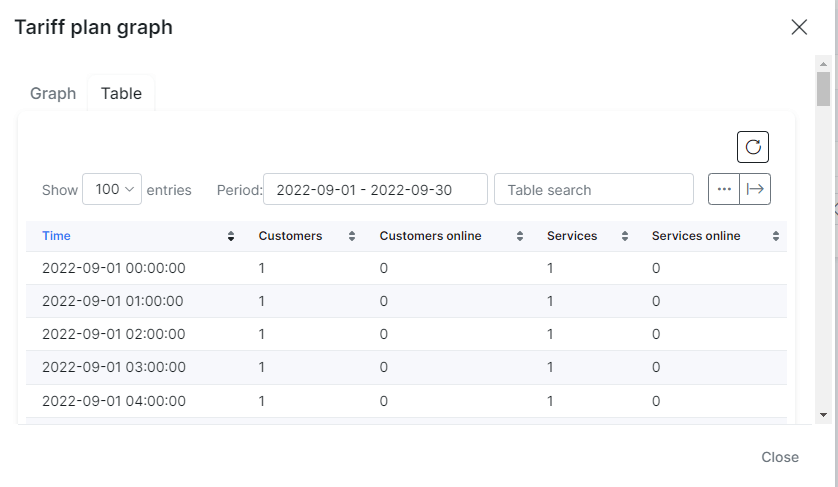Viewport: 838px width, 487px height.
Task: Focus the Table search field
Action: click(594, 189)
